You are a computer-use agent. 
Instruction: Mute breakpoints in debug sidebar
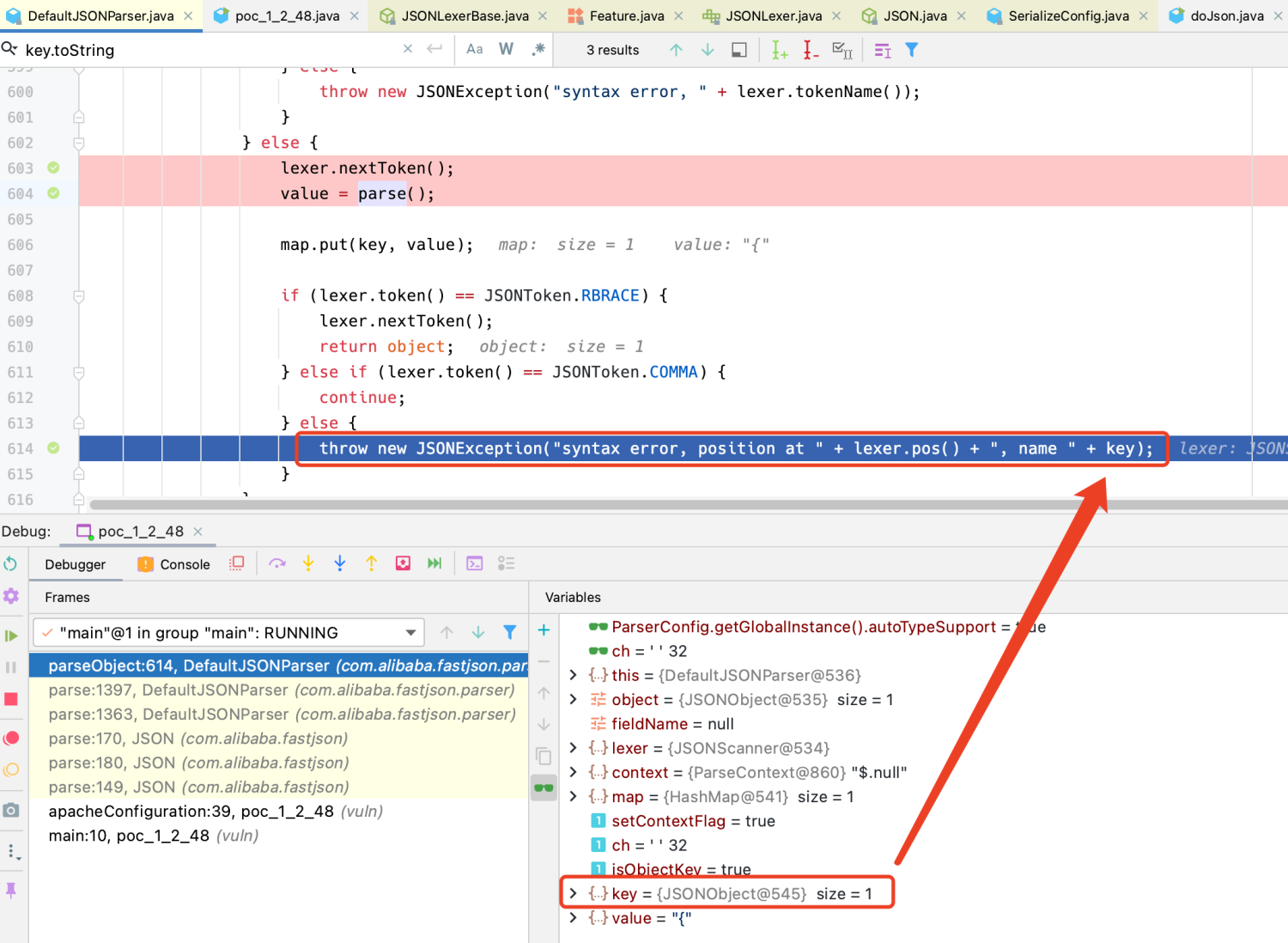10,770
